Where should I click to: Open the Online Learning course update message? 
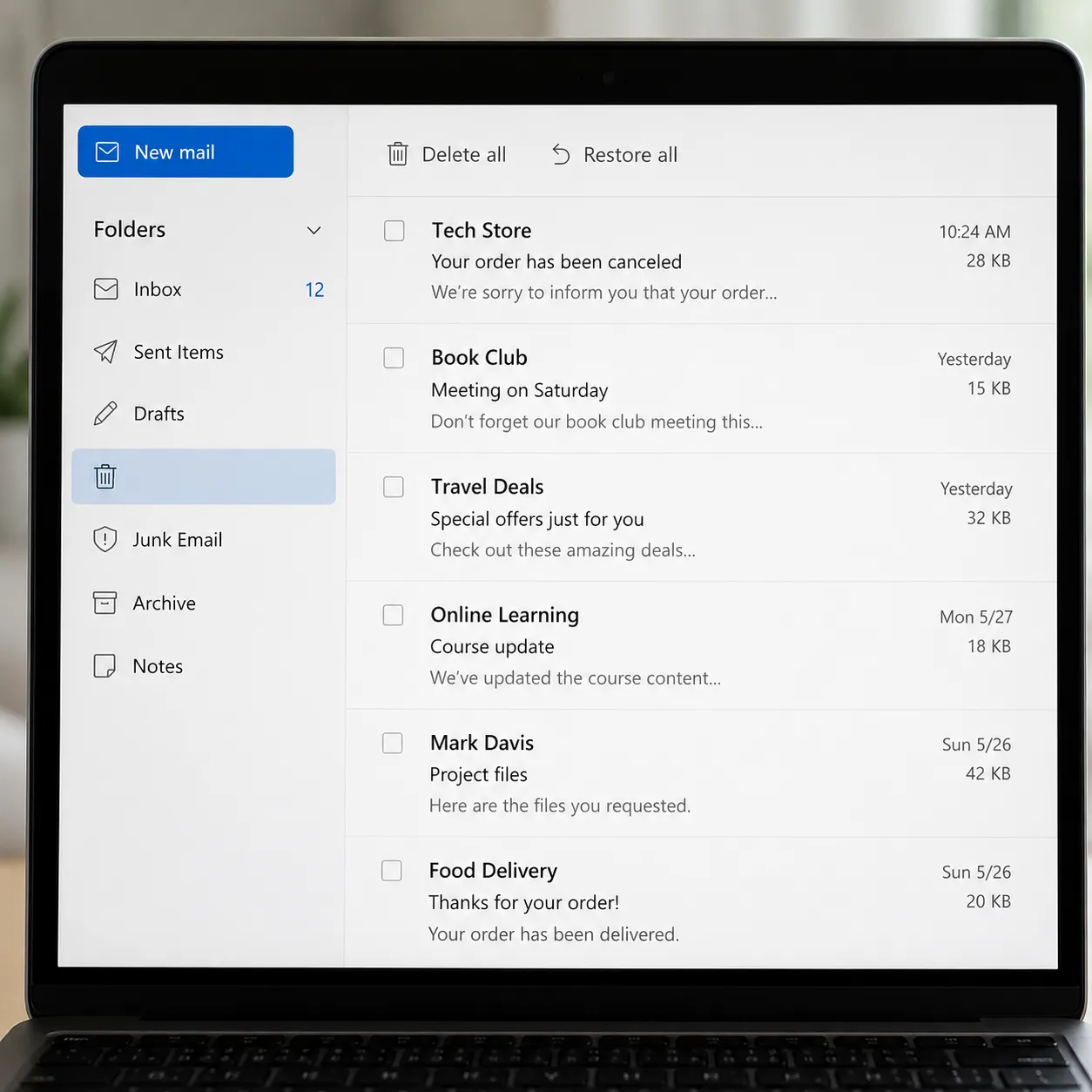click(702, 646)
